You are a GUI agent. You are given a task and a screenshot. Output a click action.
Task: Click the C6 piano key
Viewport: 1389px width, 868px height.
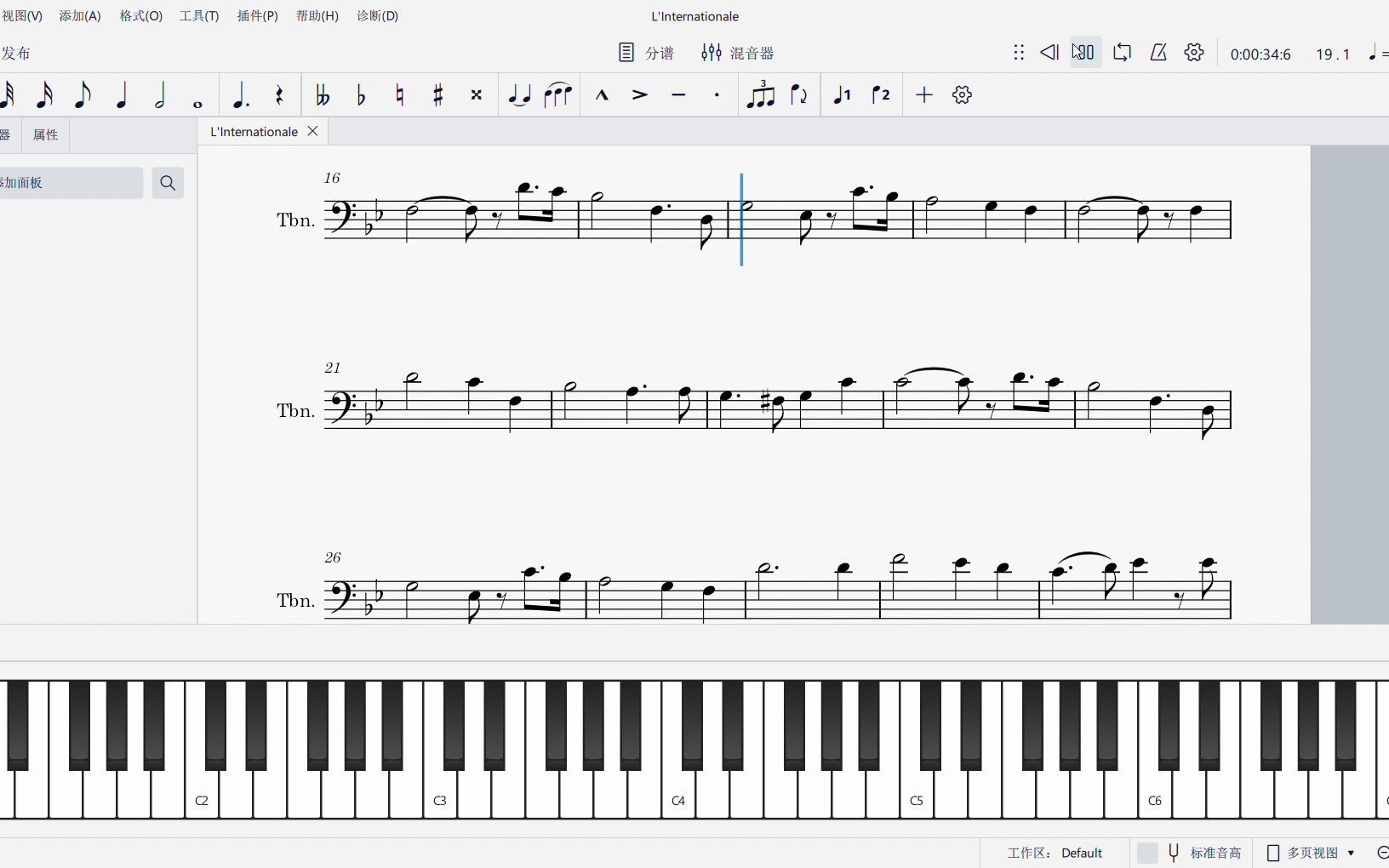point(1155,796)
